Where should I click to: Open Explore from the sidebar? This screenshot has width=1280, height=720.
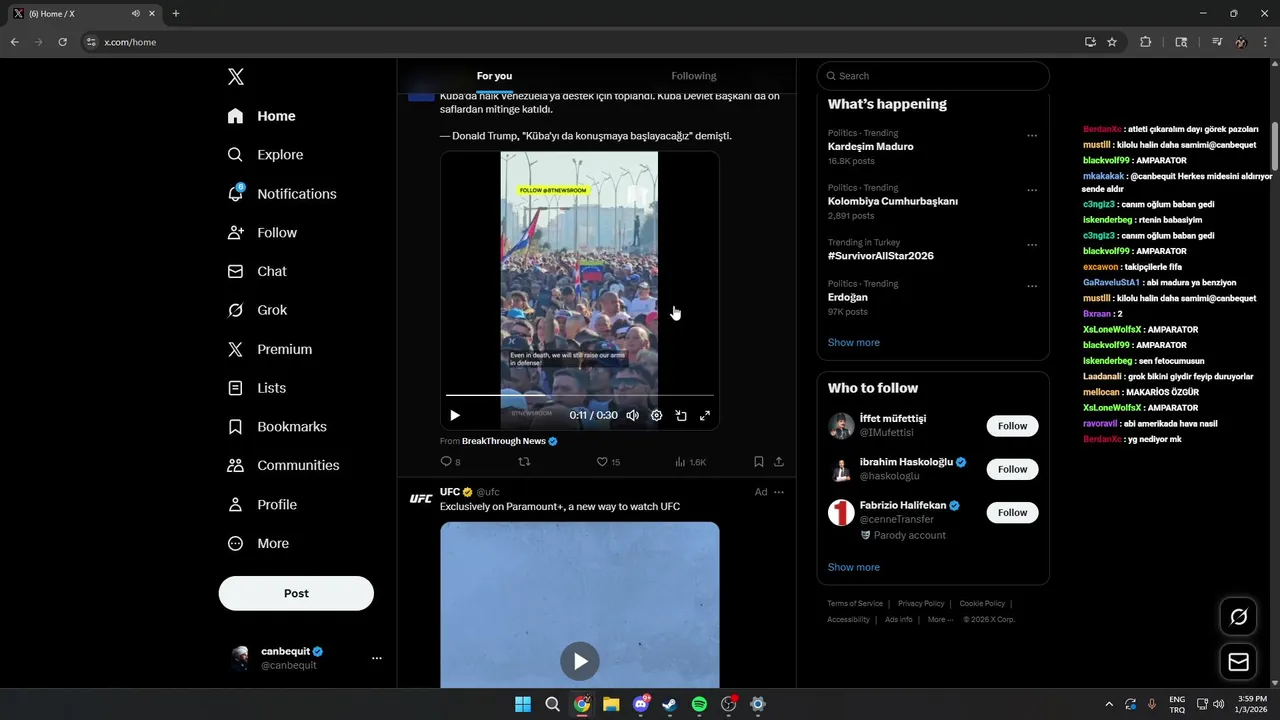(265, 155)
